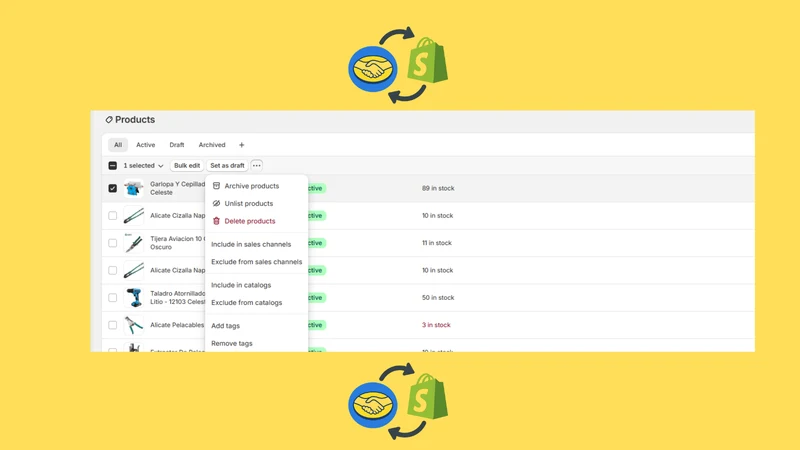Select Exclude from catalogs
Screen dimensions: 800x450
coord(246,303)
